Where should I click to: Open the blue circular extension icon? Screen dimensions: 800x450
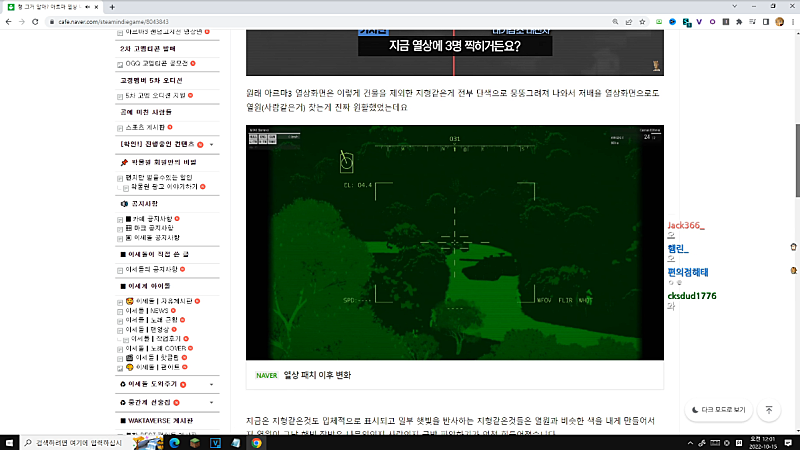tap(672, 22)
